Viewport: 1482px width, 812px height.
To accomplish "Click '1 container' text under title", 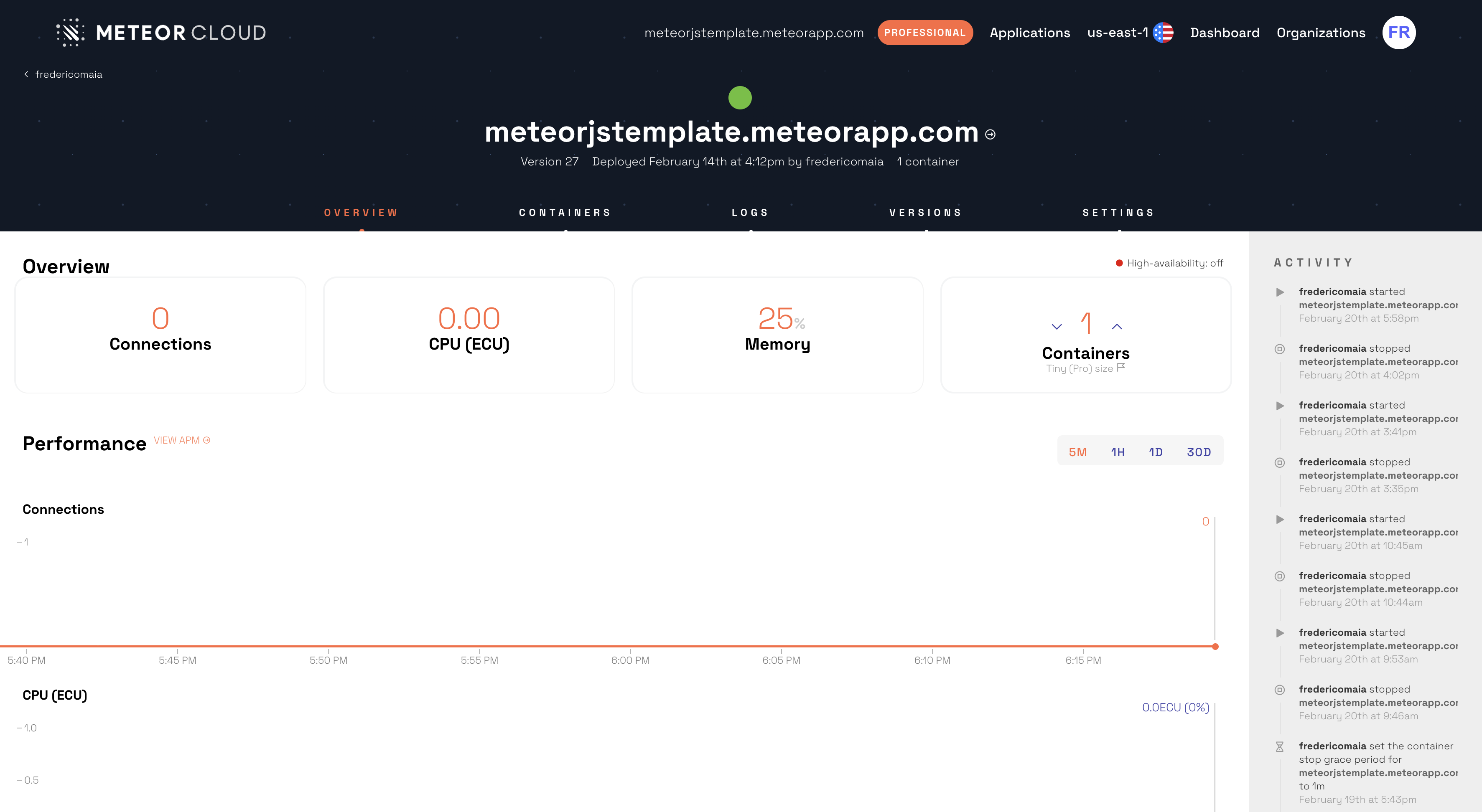I will point(928,162).
